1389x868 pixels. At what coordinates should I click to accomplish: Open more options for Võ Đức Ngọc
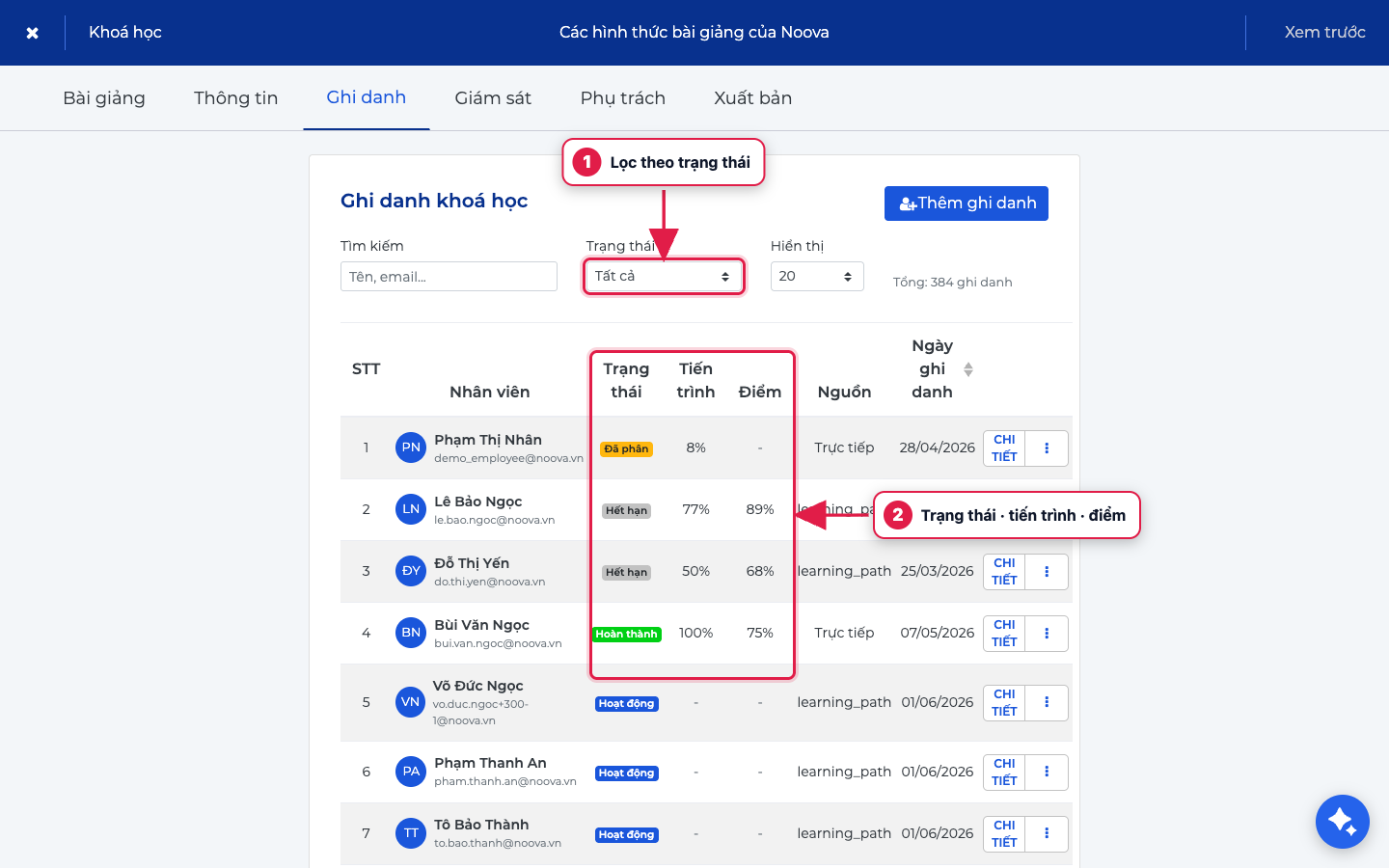1047,703
